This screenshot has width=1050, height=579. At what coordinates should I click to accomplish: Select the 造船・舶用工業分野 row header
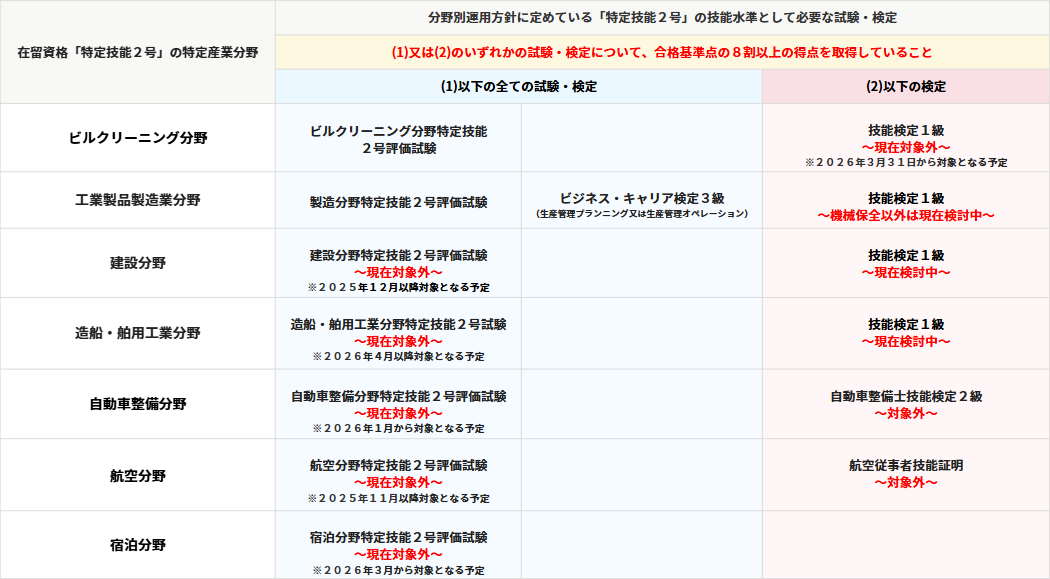click(x=138, y=333)
